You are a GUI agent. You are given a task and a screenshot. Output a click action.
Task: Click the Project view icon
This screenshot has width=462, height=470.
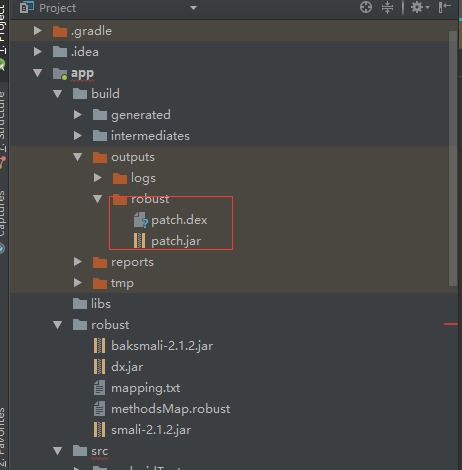click(x=27, y=7)
